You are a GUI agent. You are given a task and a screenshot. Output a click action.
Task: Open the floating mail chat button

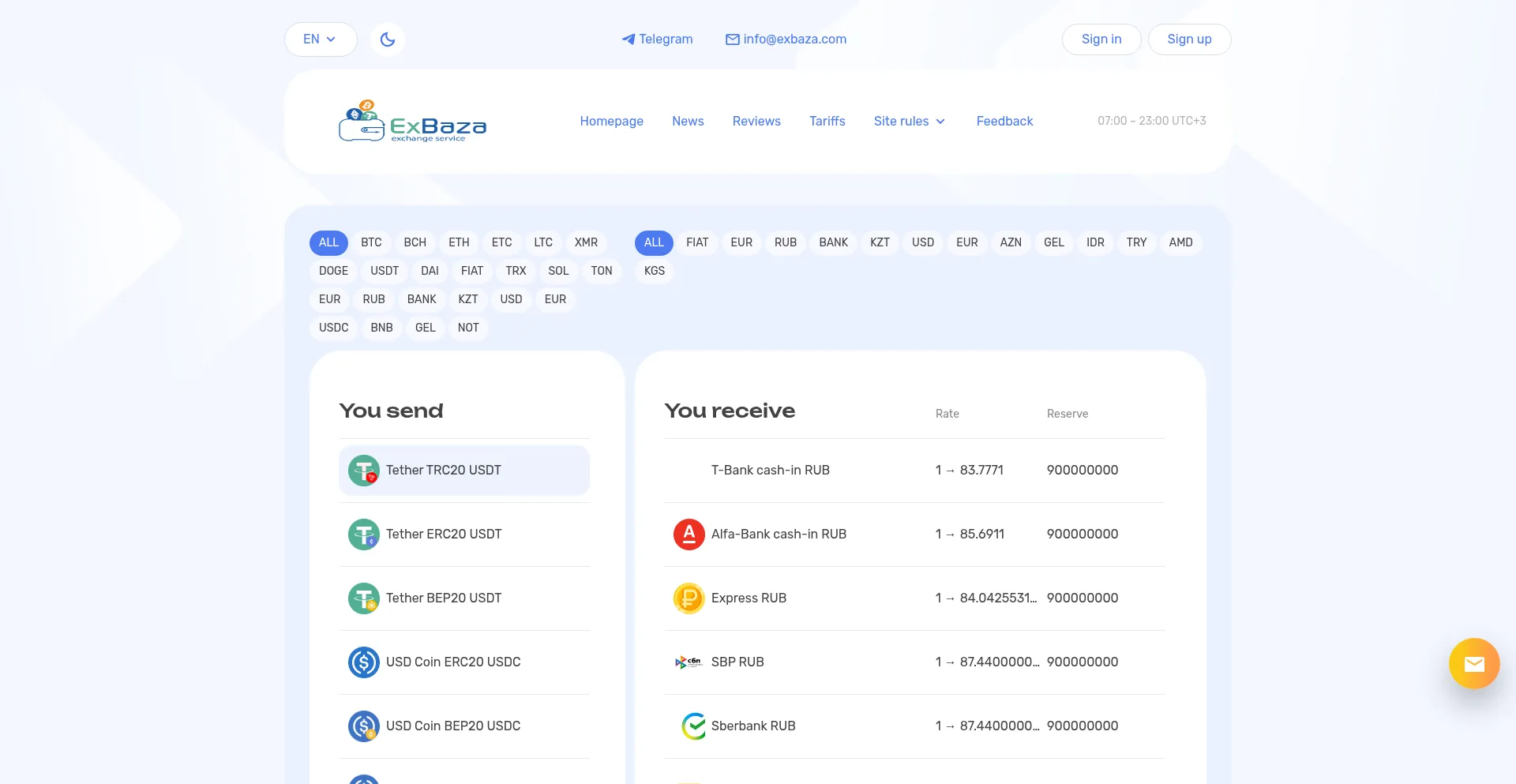tap(1474, 663)
